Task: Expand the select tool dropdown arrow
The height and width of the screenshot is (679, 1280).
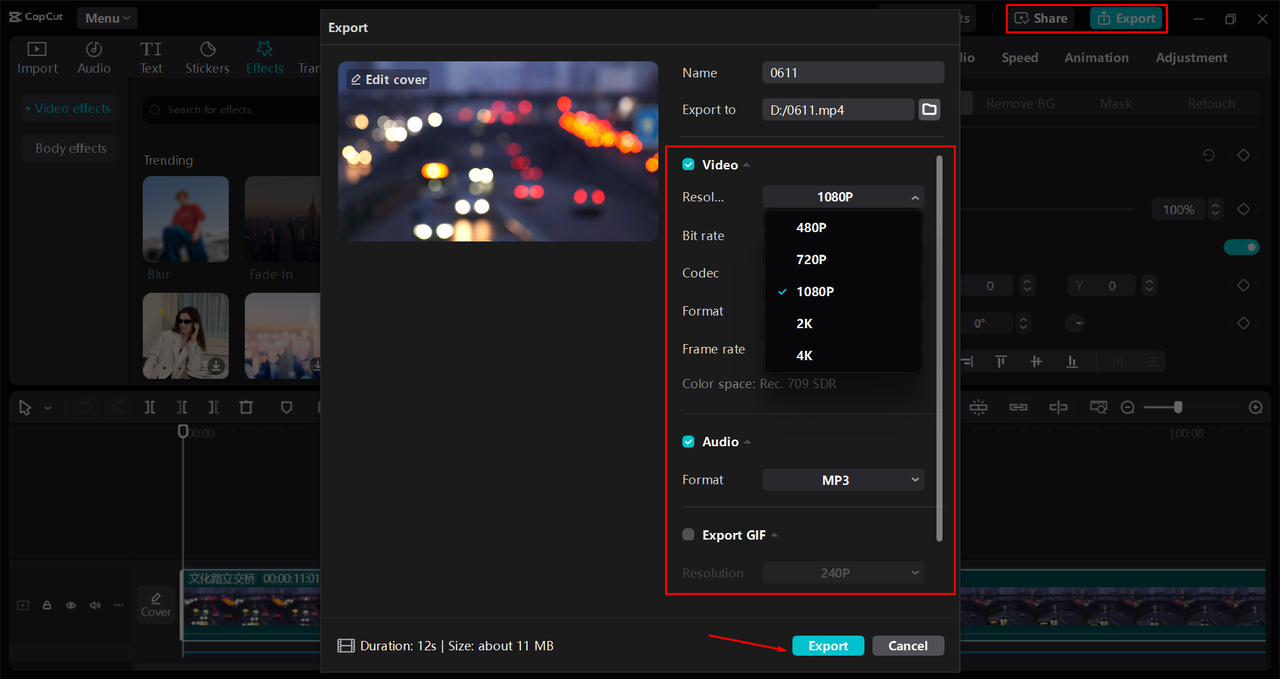Action: click(x=47, y=408)
